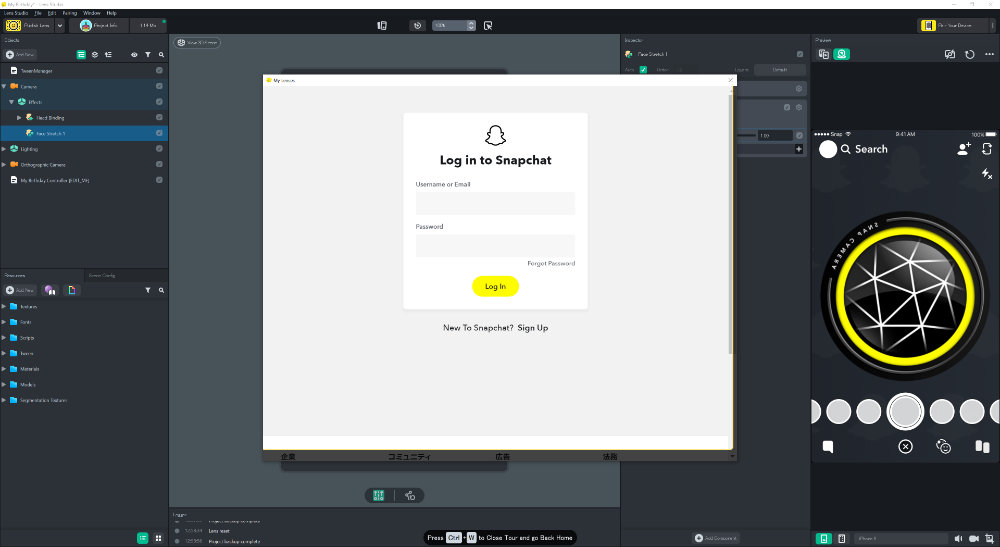
Task: Click the login dialog vertical scrollbar
Action: [730, 223]
